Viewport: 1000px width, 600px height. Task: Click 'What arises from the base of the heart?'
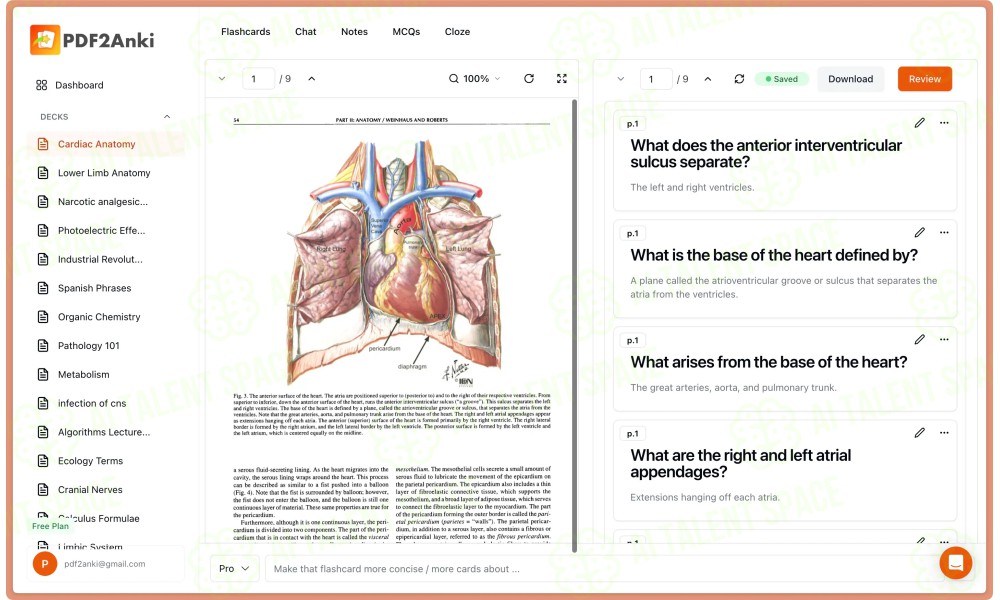768,362
